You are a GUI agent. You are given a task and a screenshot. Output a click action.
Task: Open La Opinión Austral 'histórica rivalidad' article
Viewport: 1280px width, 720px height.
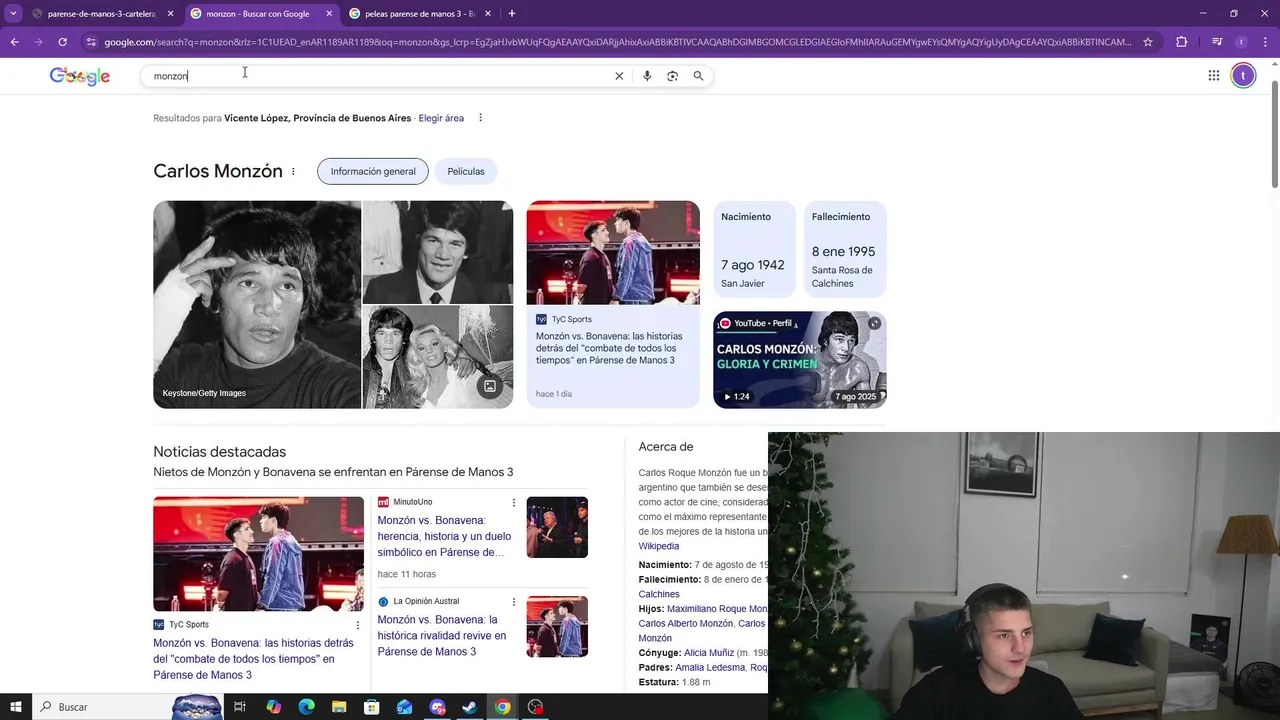click(x=442, y=636)
